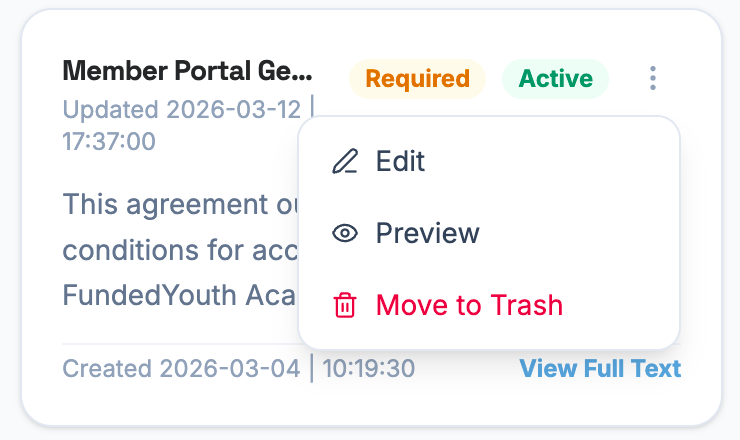Click the Created 2026-03-04 date text
This screenshot has width=740, height=440.
[x=181, y=368]
